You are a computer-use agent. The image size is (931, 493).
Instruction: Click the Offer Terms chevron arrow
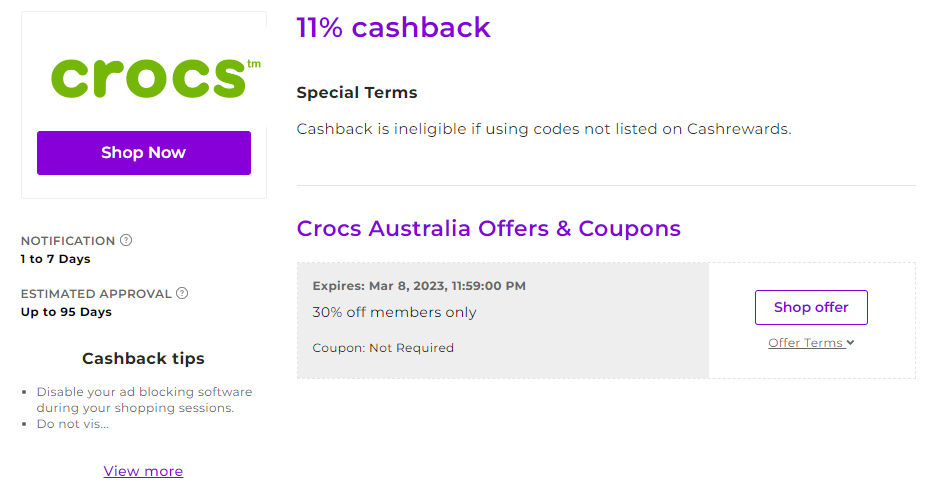tap(850, 343)
